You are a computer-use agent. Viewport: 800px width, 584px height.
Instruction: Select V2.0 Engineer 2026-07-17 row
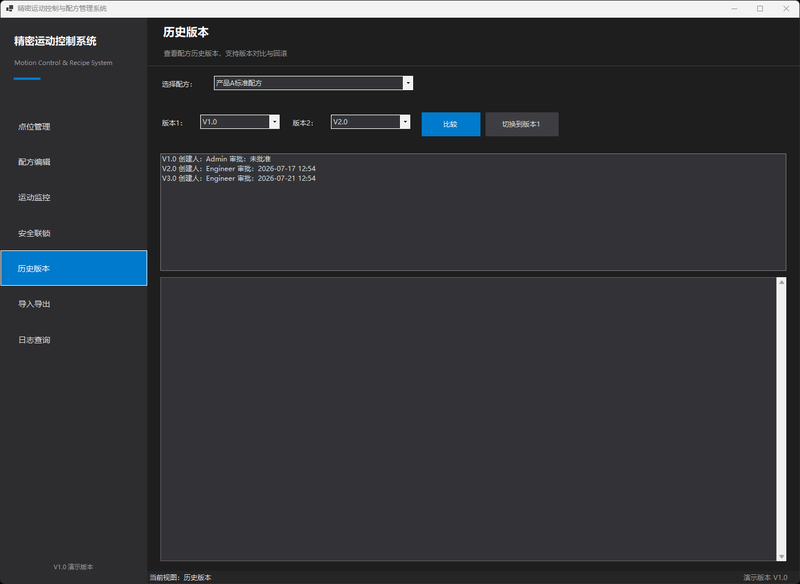(x=473, y=169)
